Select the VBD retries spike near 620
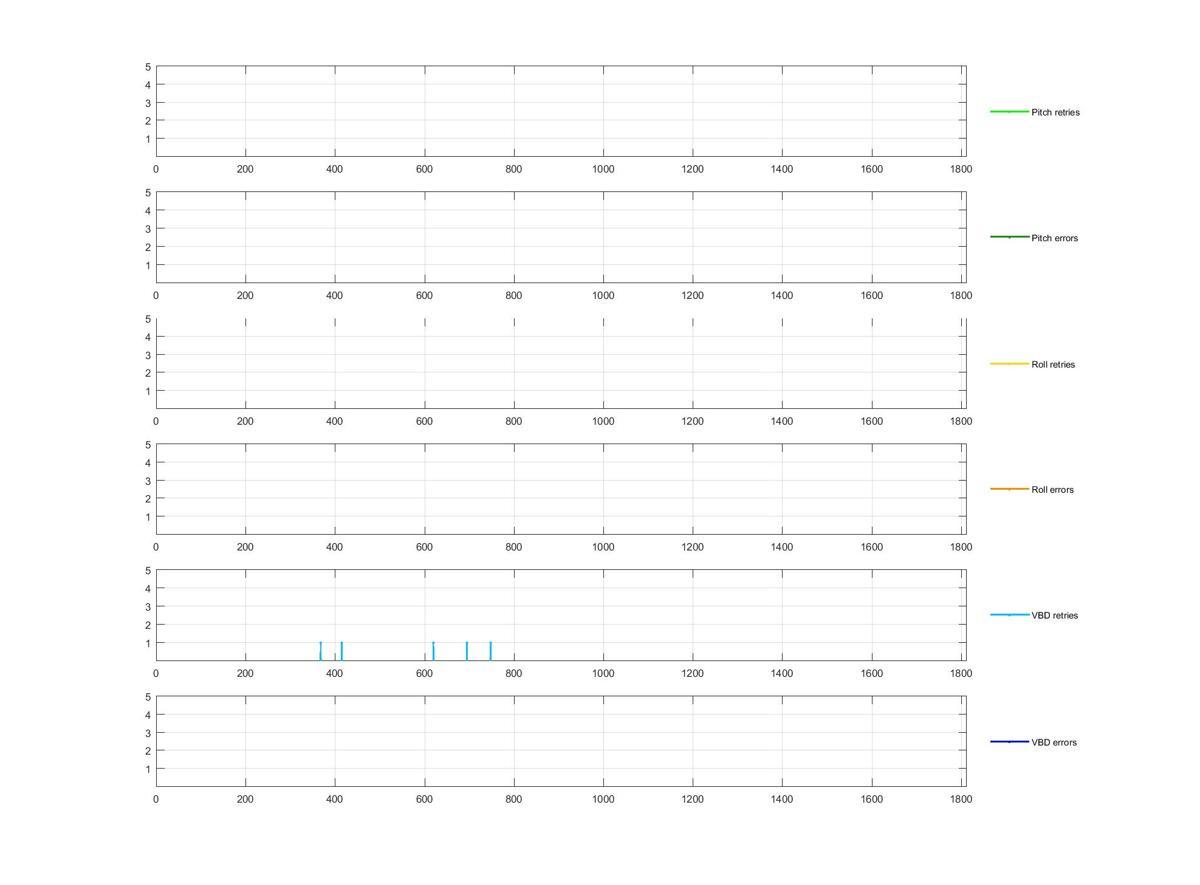 433,651
